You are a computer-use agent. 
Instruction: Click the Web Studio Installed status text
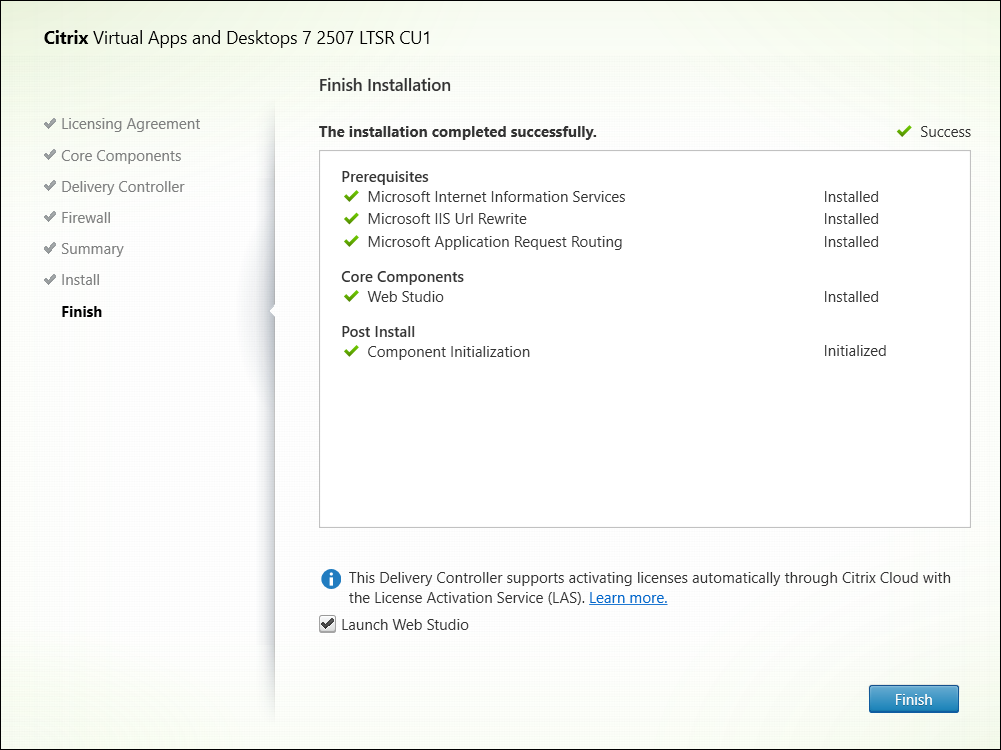tap(851, 297)
